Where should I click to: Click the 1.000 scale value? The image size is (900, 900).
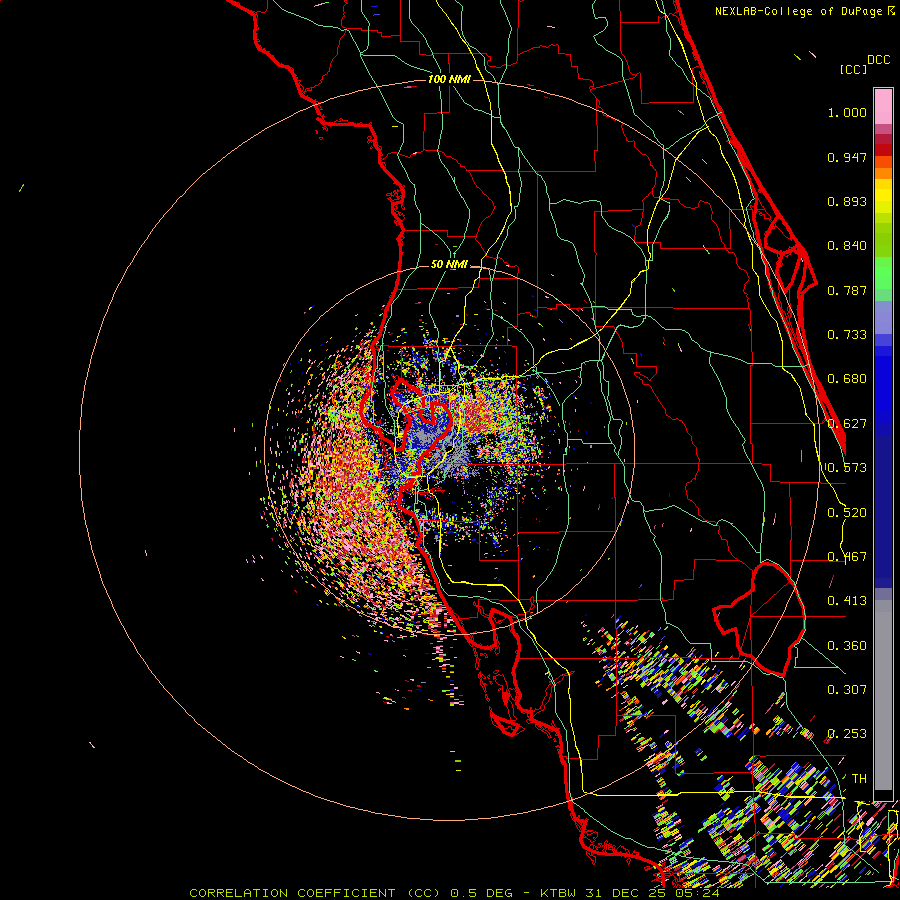pyautogui.click(x=847, y=112)
